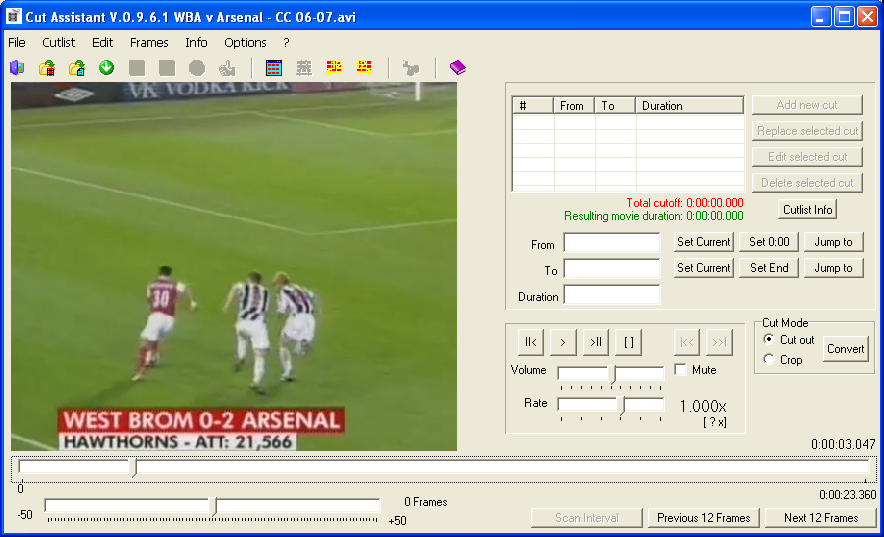The height and width of the screenshot is (537, 884).
Task: Click the green download cutlist arrow icon
Action: point(106,68)
